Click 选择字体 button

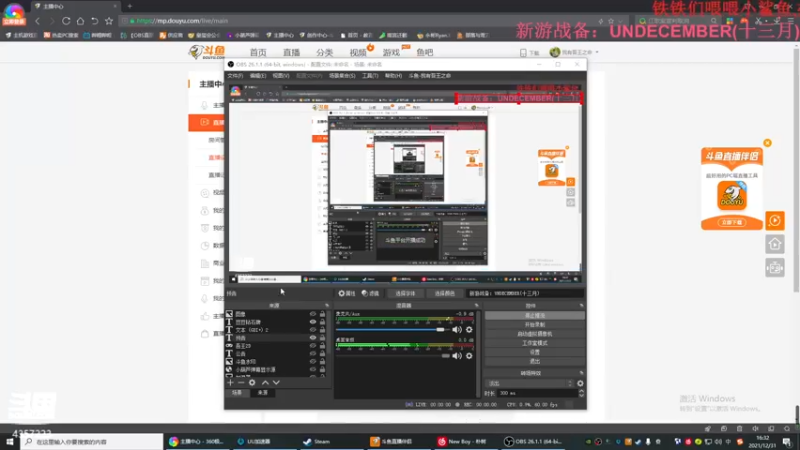point(406,293)
